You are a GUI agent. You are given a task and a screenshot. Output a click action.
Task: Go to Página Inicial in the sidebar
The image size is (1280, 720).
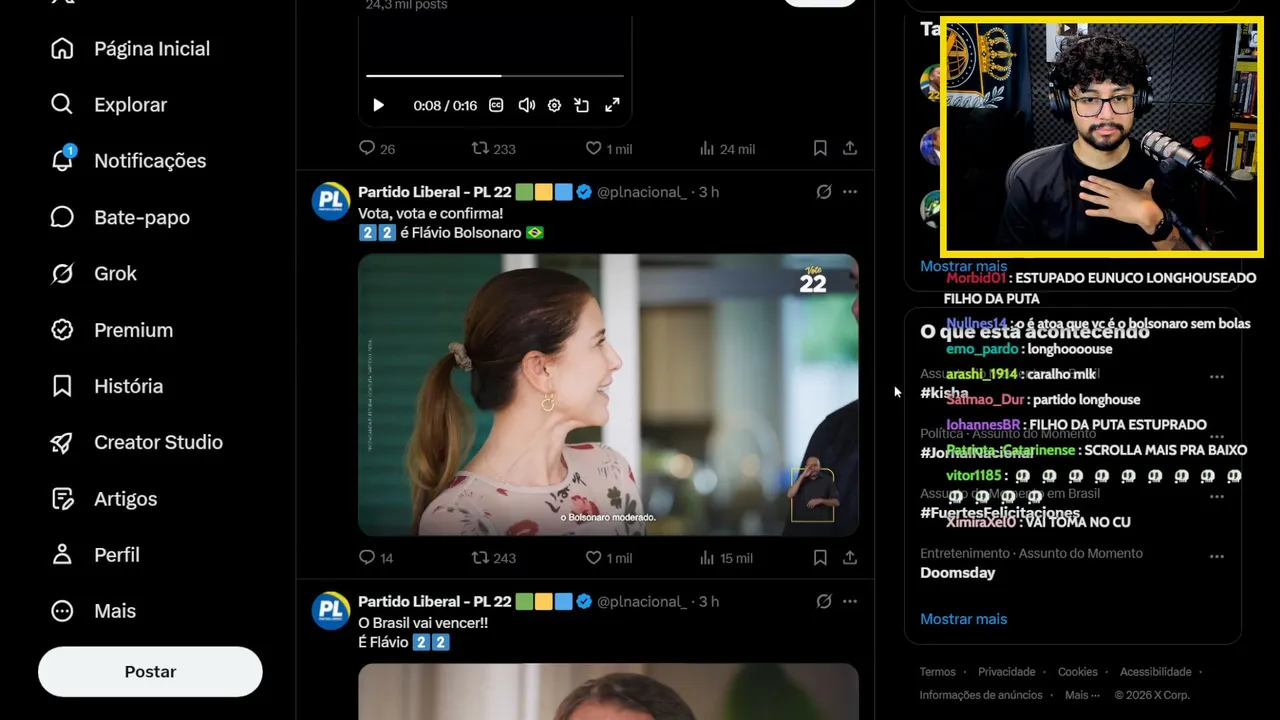coord(130,48)
